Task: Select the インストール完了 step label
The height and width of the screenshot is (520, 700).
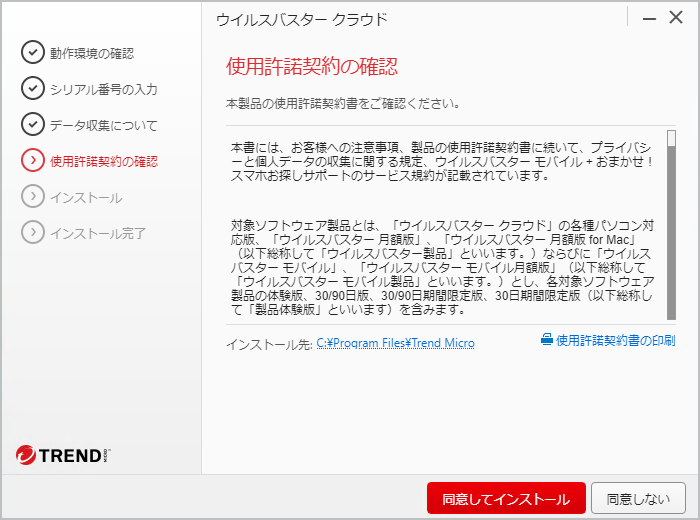Action: (x=98, y=233)
